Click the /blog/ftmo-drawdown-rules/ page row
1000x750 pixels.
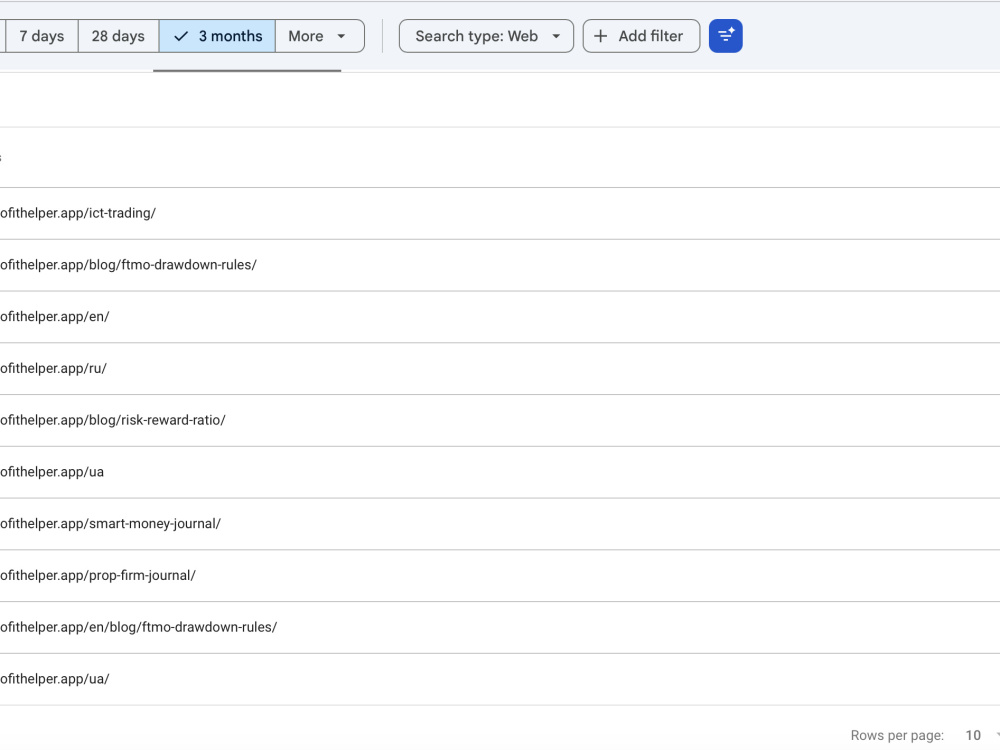[x=500, y=265]
